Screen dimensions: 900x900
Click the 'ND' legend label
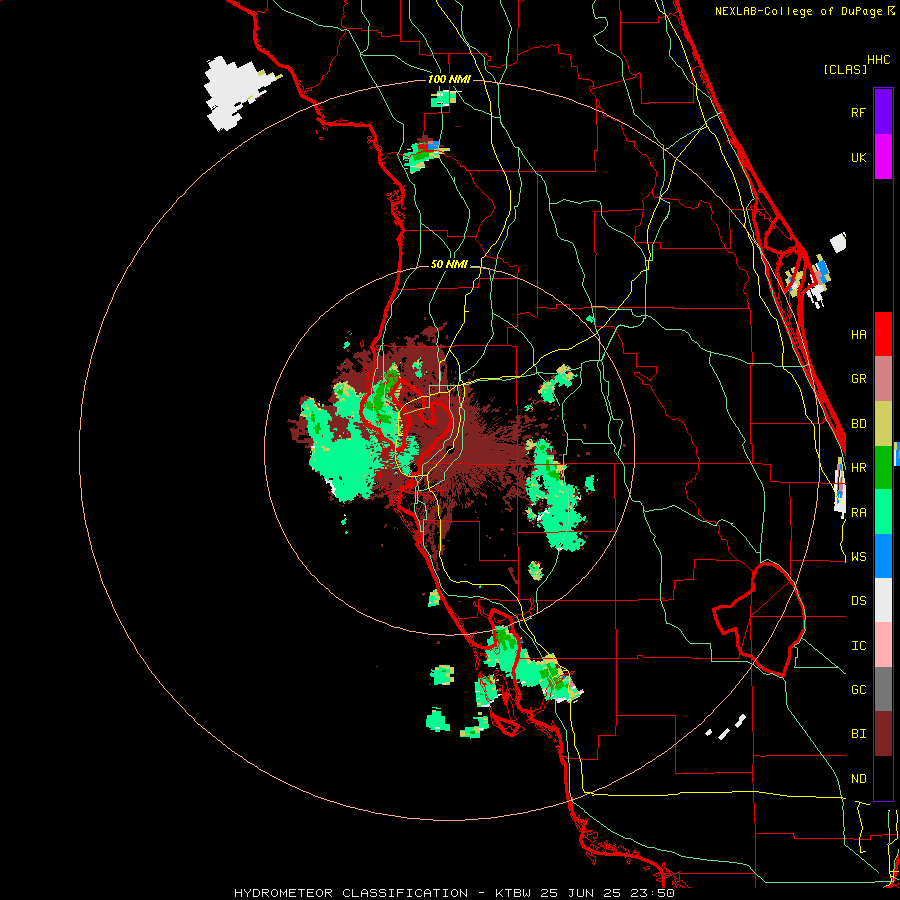pyautogui.click(x=858, y=779)
